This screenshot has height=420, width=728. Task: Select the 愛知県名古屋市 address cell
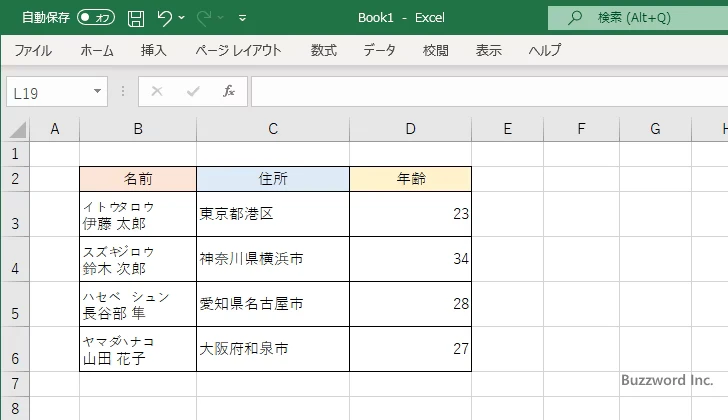pyautogui.click(x=273, y=304)
